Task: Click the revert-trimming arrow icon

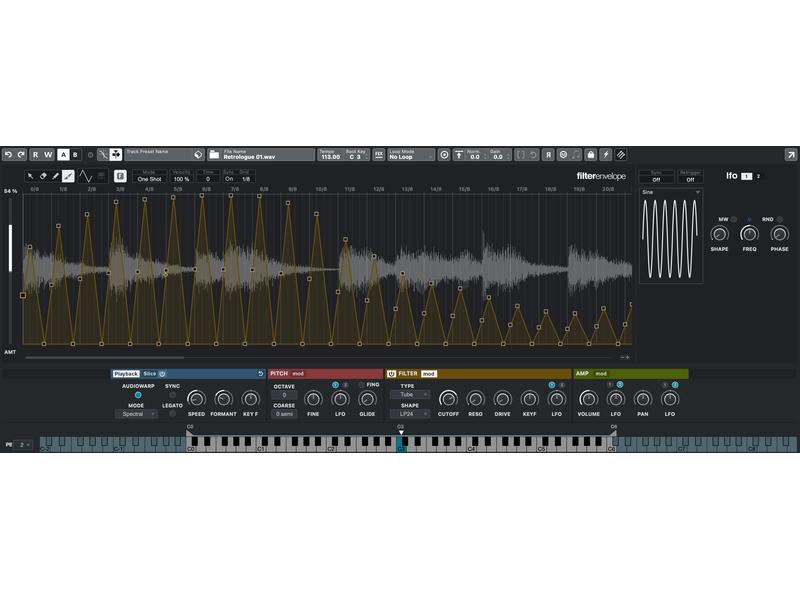Action: (x=532, y=155)
